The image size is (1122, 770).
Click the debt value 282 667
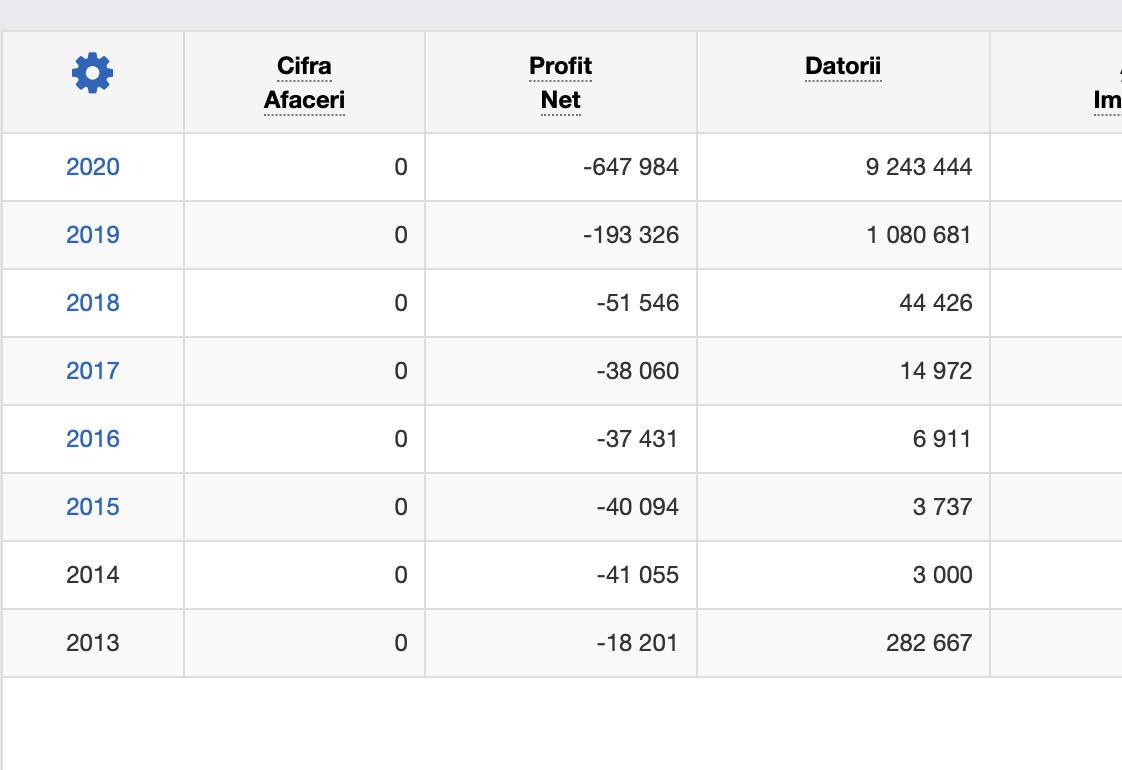(928, 643)
